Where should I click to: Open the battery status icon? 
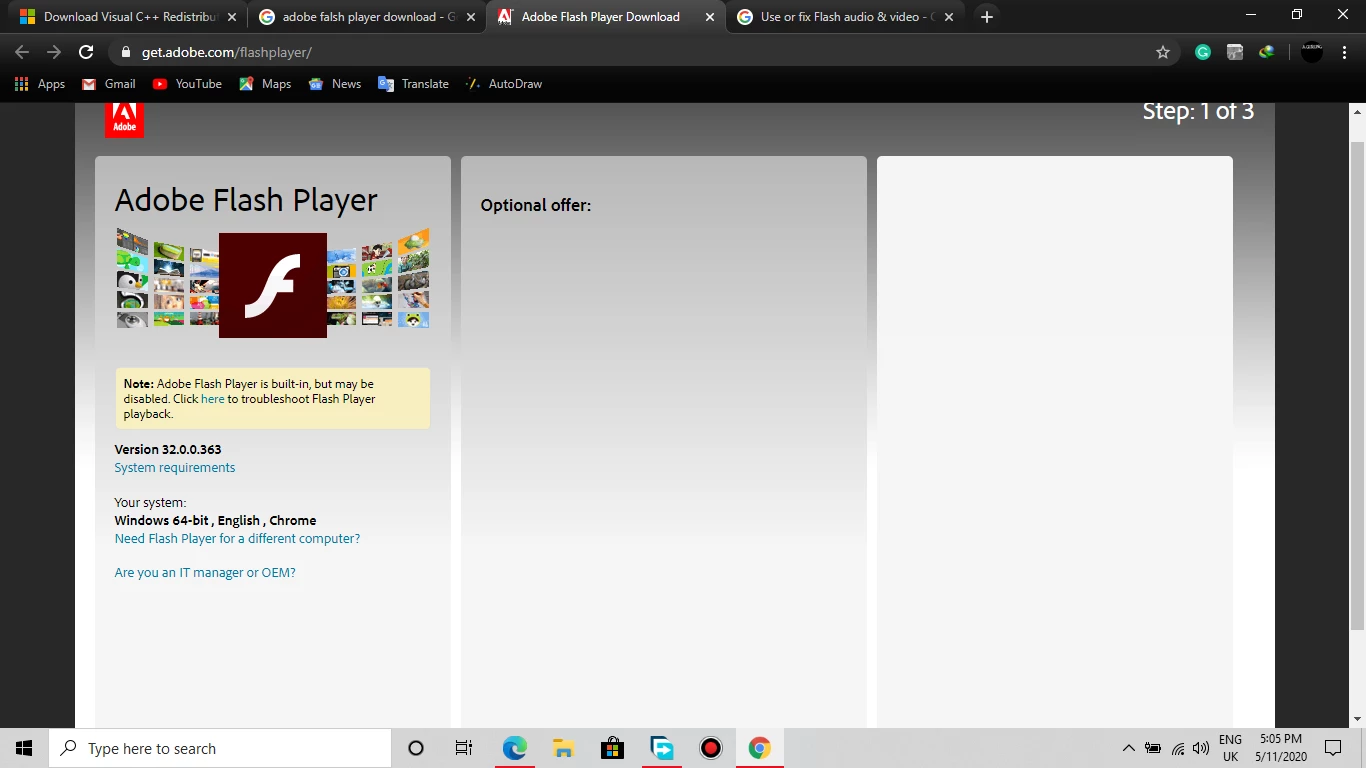pos(1153,748)
